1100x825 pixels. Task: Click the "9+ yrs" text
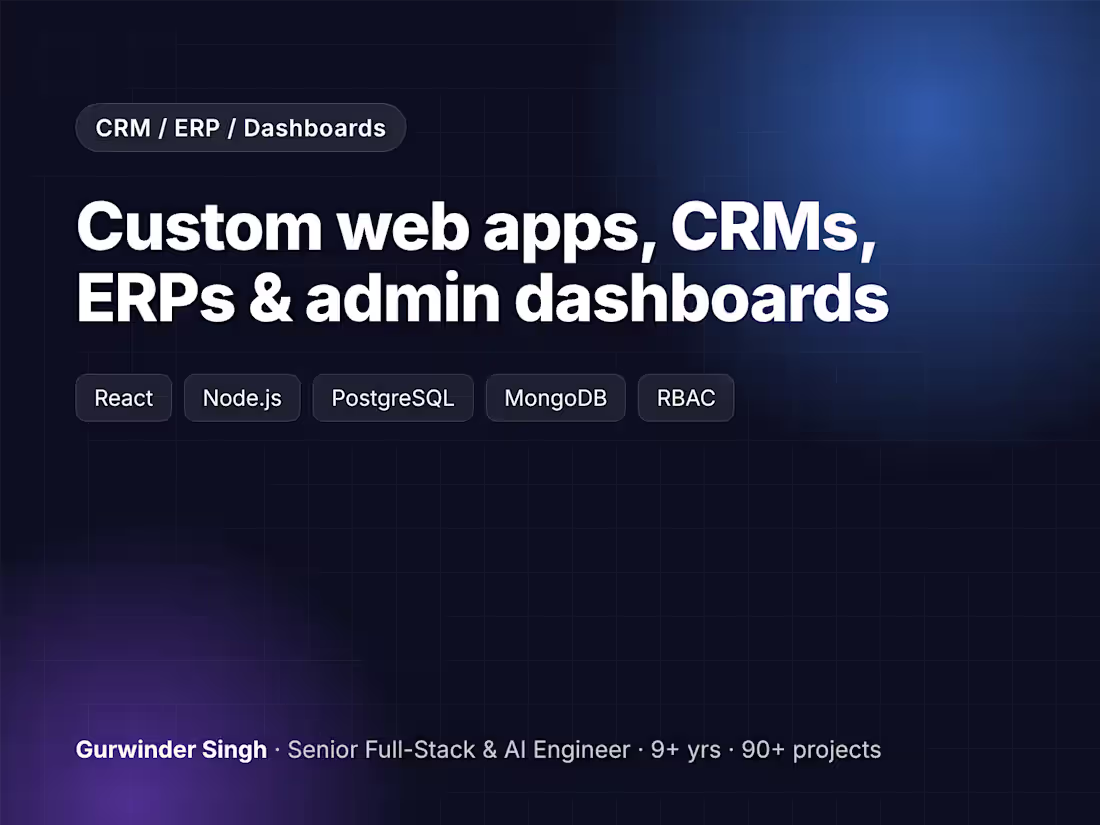[685, 749]
